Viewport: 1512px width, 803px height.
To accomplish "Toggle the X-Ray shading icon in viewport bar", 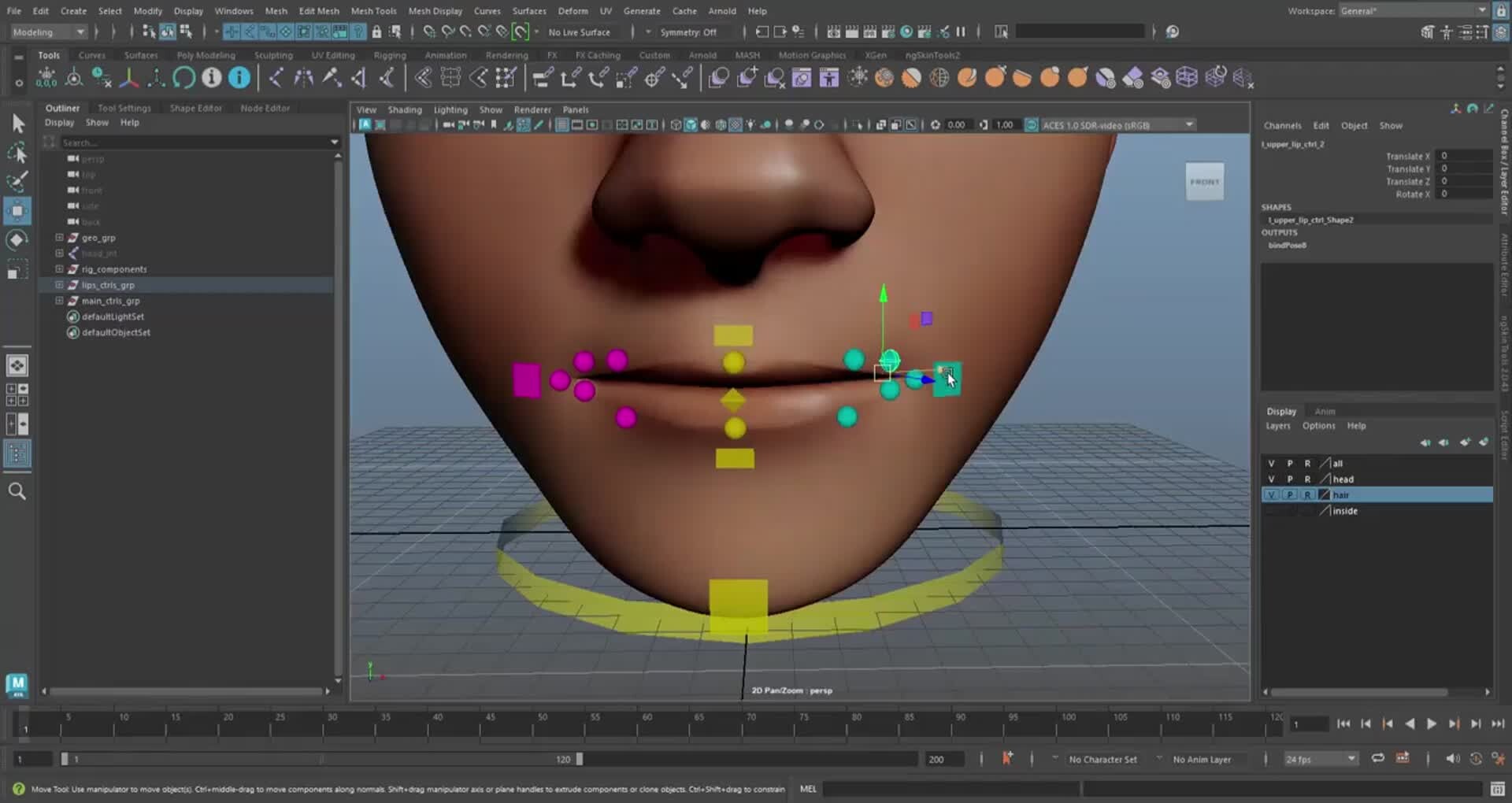I will pyautogui.click(x=736, y=124).
